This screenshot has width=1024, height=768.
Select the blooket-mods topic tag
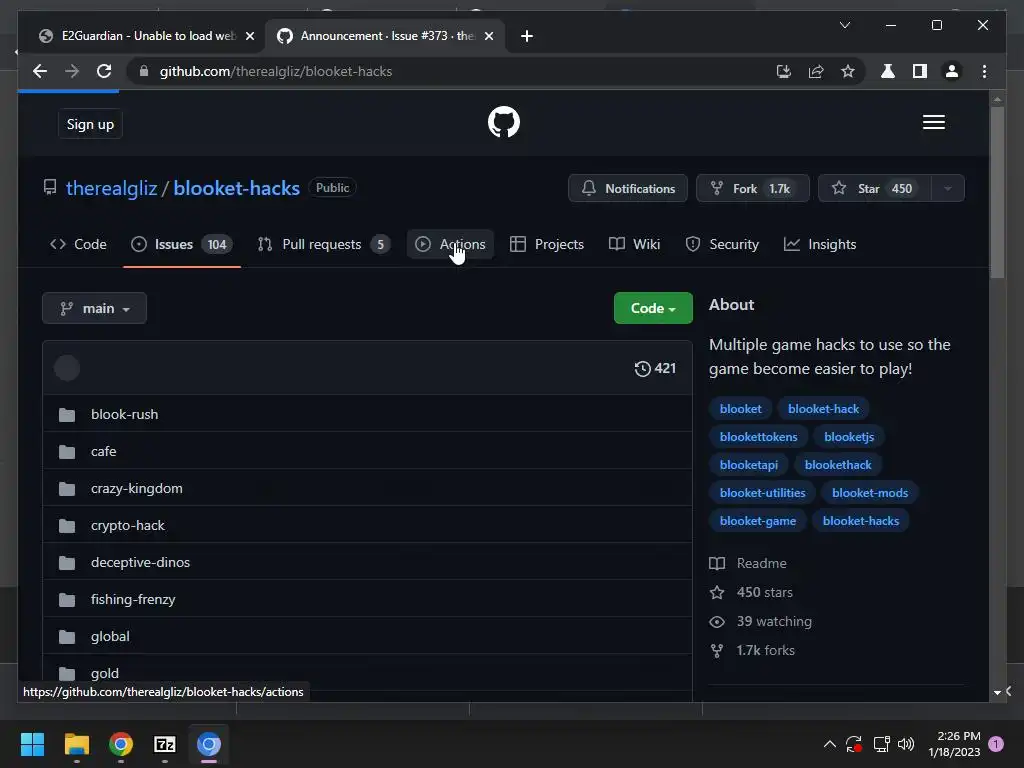[870, 493]
